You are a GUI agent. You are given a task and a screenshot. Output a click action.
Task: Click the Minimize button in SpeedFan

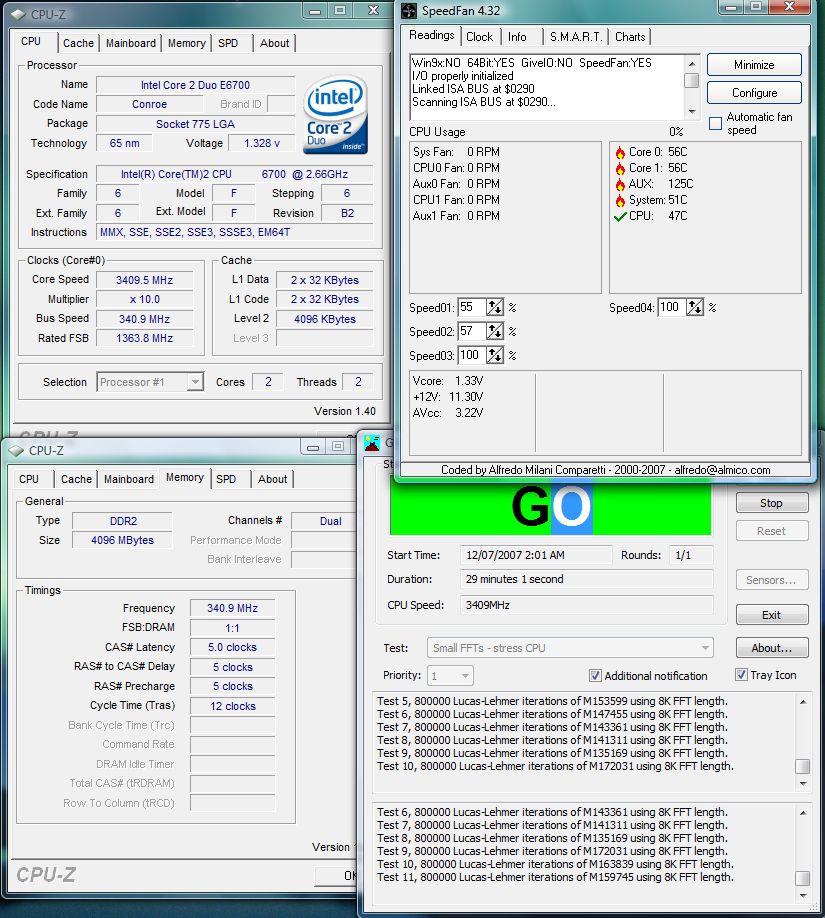pos(754,65)
